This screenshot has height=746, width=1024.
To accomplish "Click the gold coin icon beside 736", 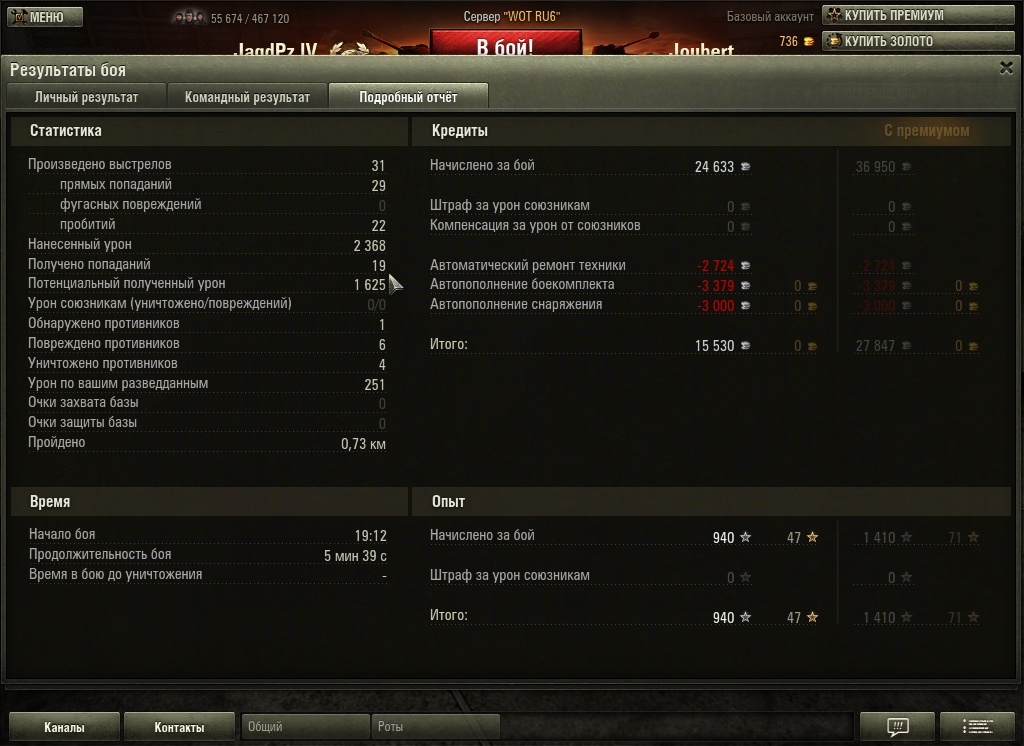I will (x=808, y=42).
